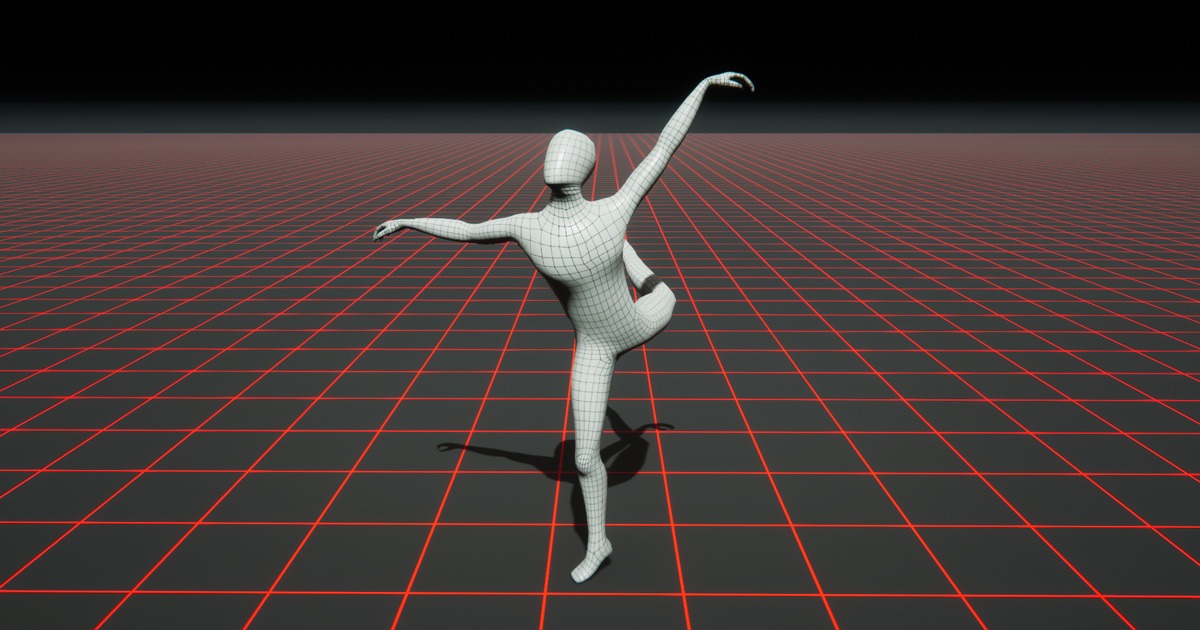
Task: Select the mannequin's head in the viewport
Action: click(x=570, y=160)
